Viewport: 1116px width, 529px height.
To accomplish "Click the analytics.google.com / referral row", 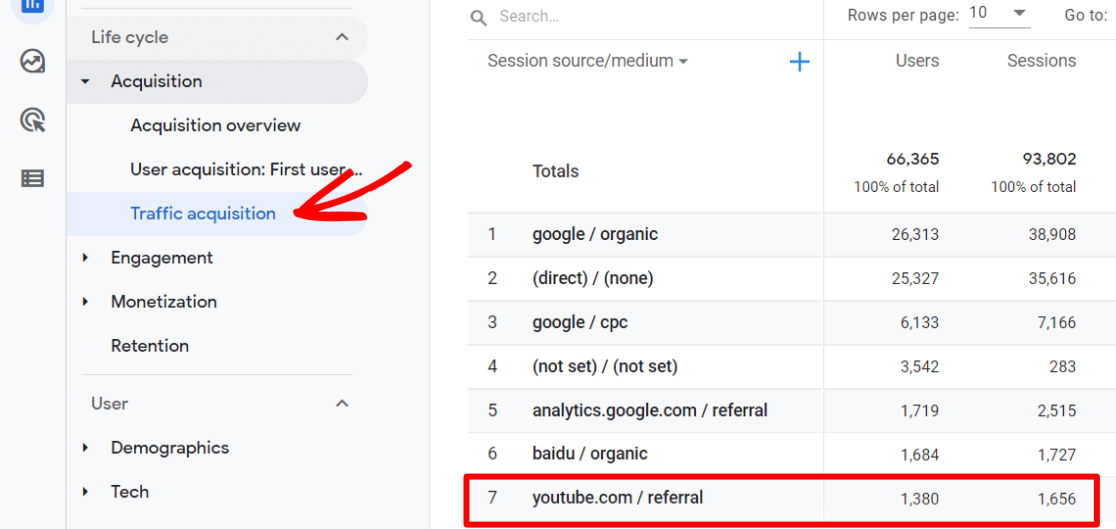I will (791, 411).
